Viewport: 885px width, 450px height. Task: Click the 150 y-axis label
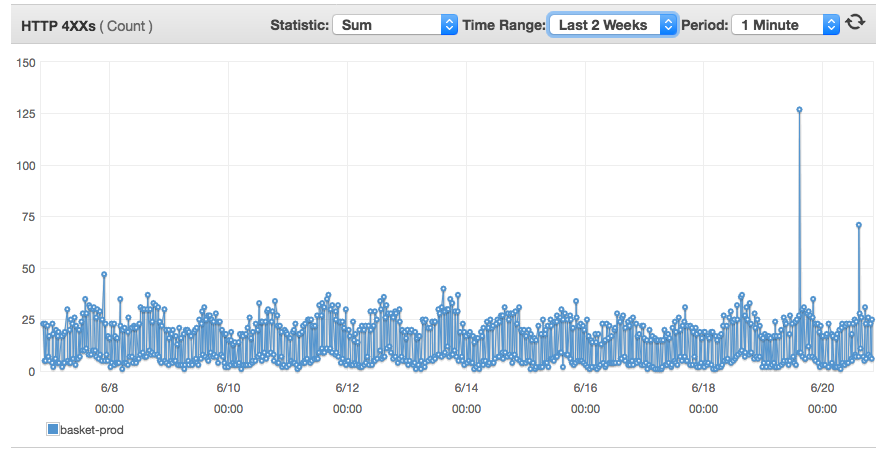[x=26, y=63]
